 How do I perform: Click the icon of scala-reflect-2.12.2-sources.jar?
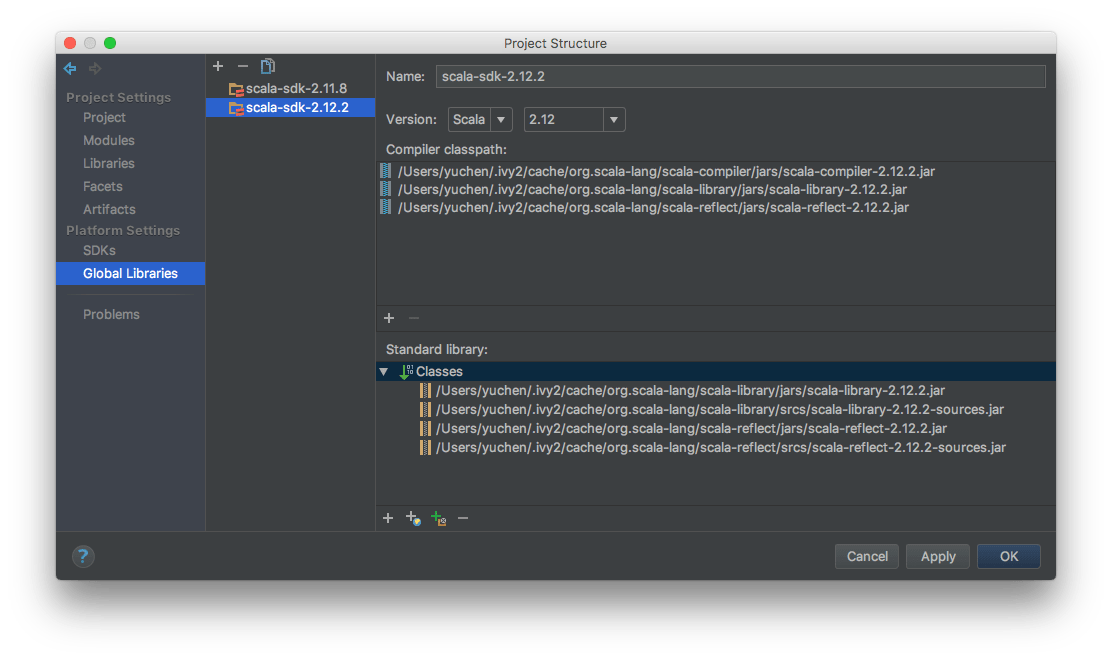[x=425, y=447]
